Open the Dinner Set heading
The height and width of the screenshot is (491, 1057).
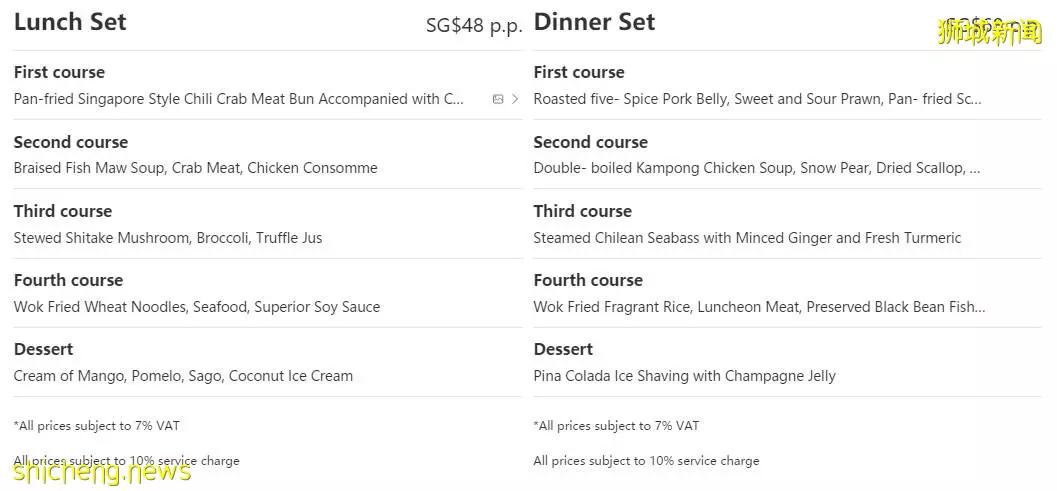[x=594, y=22]
